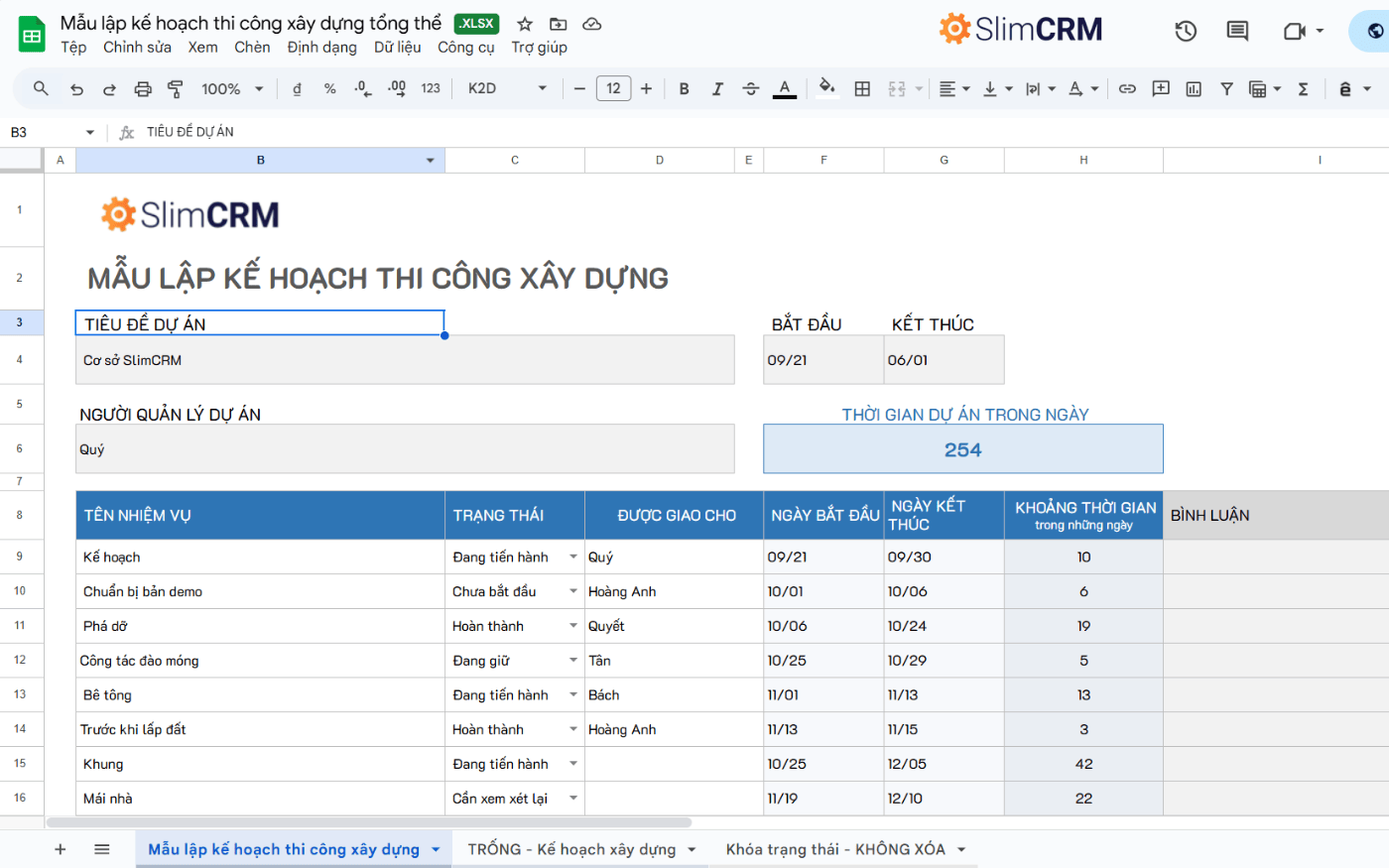The image size is (1389, 868).
Task: Open the Xem menu
Action: pos(203,47)
